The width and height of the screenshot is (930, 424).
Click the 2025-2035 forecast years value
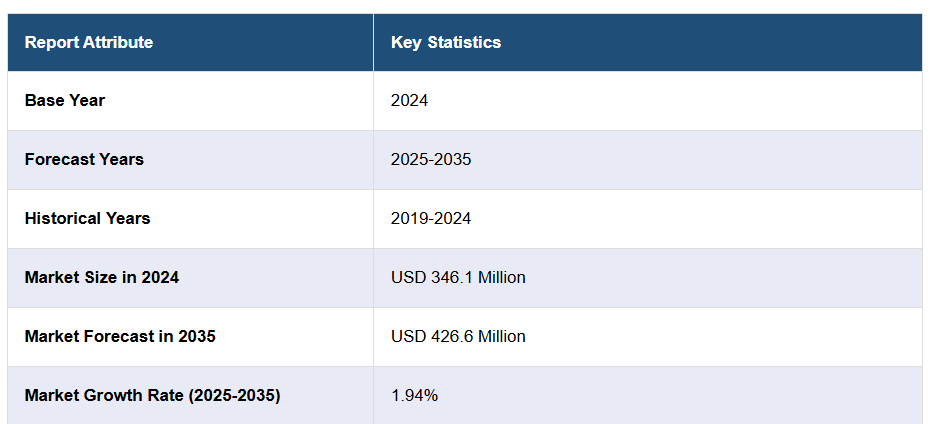pyautogui.click(x=431, y=159)
